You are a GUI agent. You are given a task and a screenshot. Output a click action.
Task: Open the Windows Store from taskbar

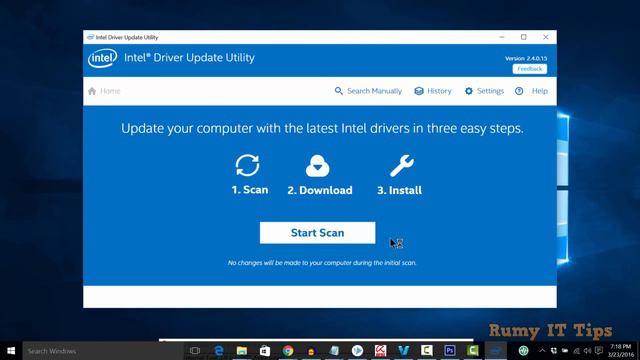click(x=265, y=351)
